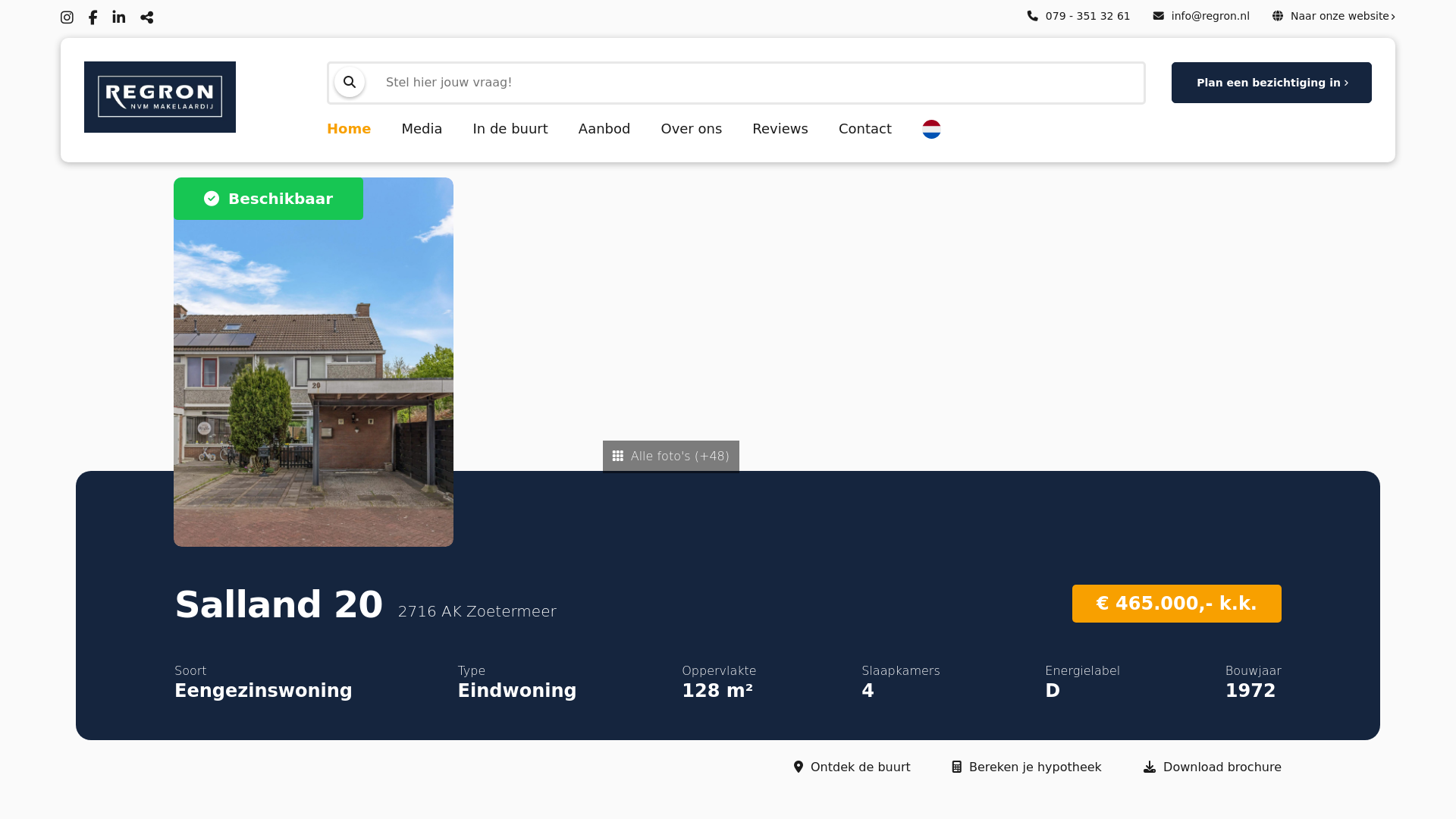Click the calculator icon for Bereken je hypotheek
This screenshot has height=819, width=1456.
(956, 767)
